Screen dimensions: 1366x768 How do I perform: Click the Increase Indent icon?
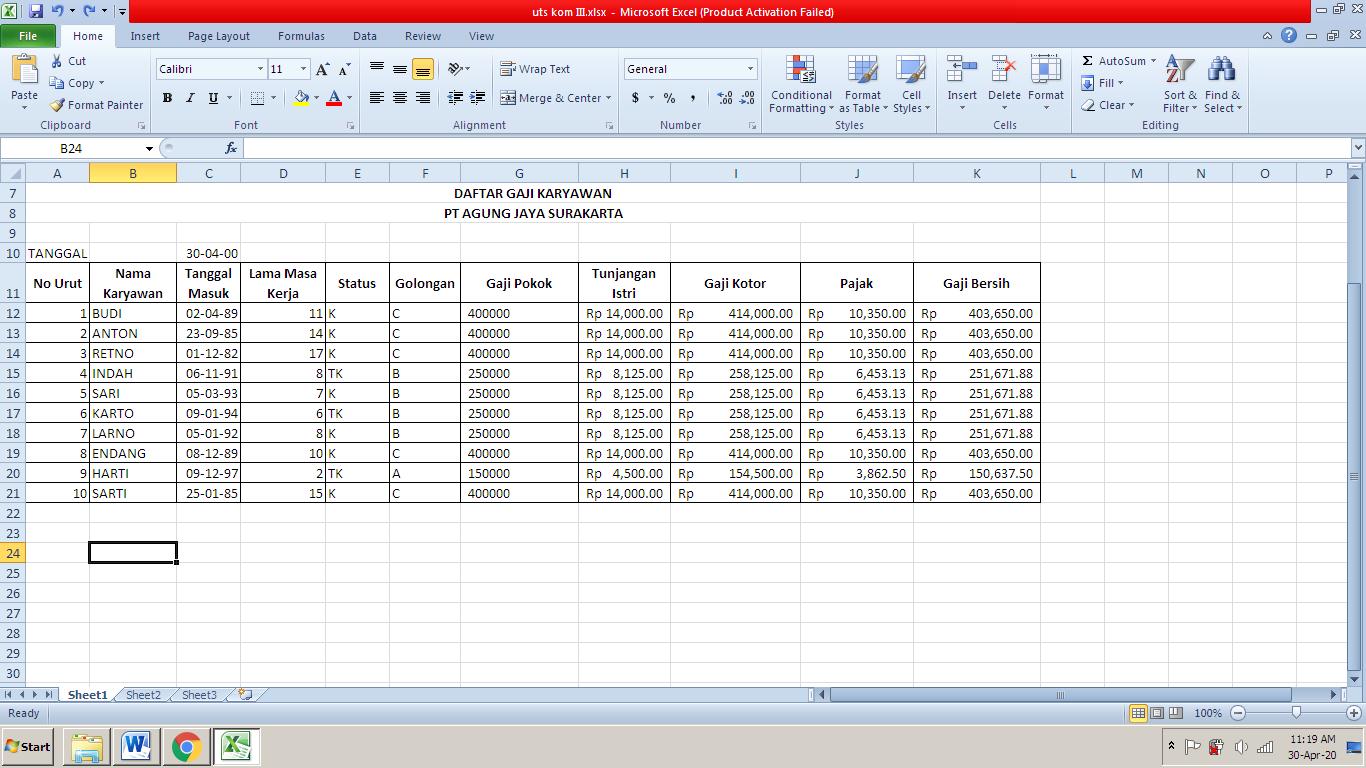[478, 98]
